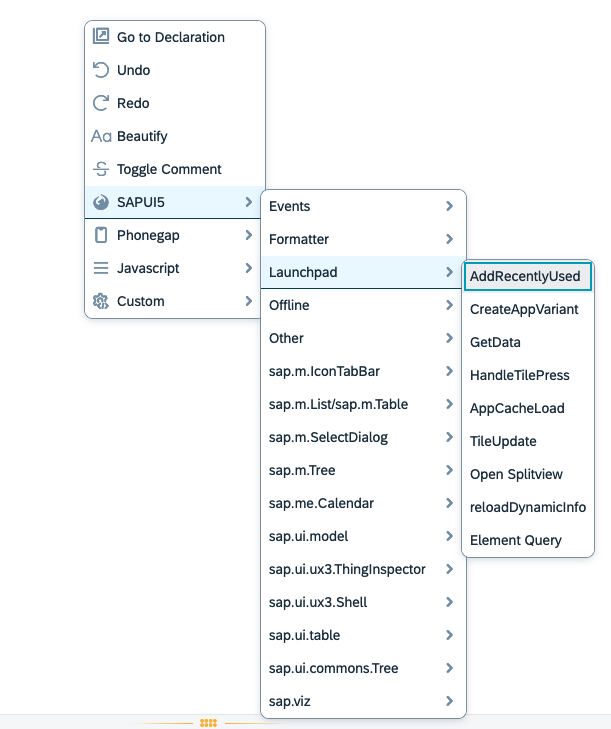The width and height of the screenshot is (611, 729).
Task: Expand the Events submenu arrow
Action: [x=450, y=206]
